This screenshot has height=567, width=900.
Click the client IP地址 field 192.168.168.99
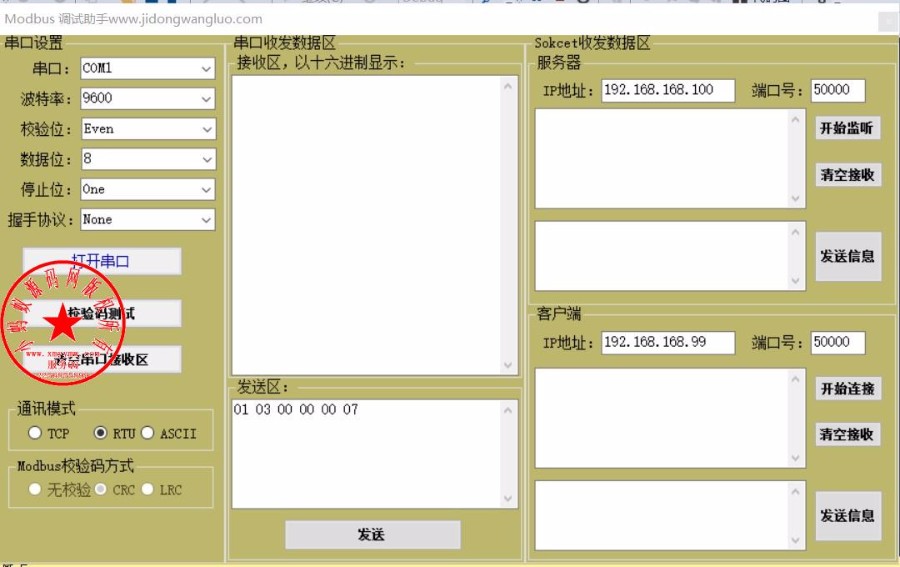[668, 343]
